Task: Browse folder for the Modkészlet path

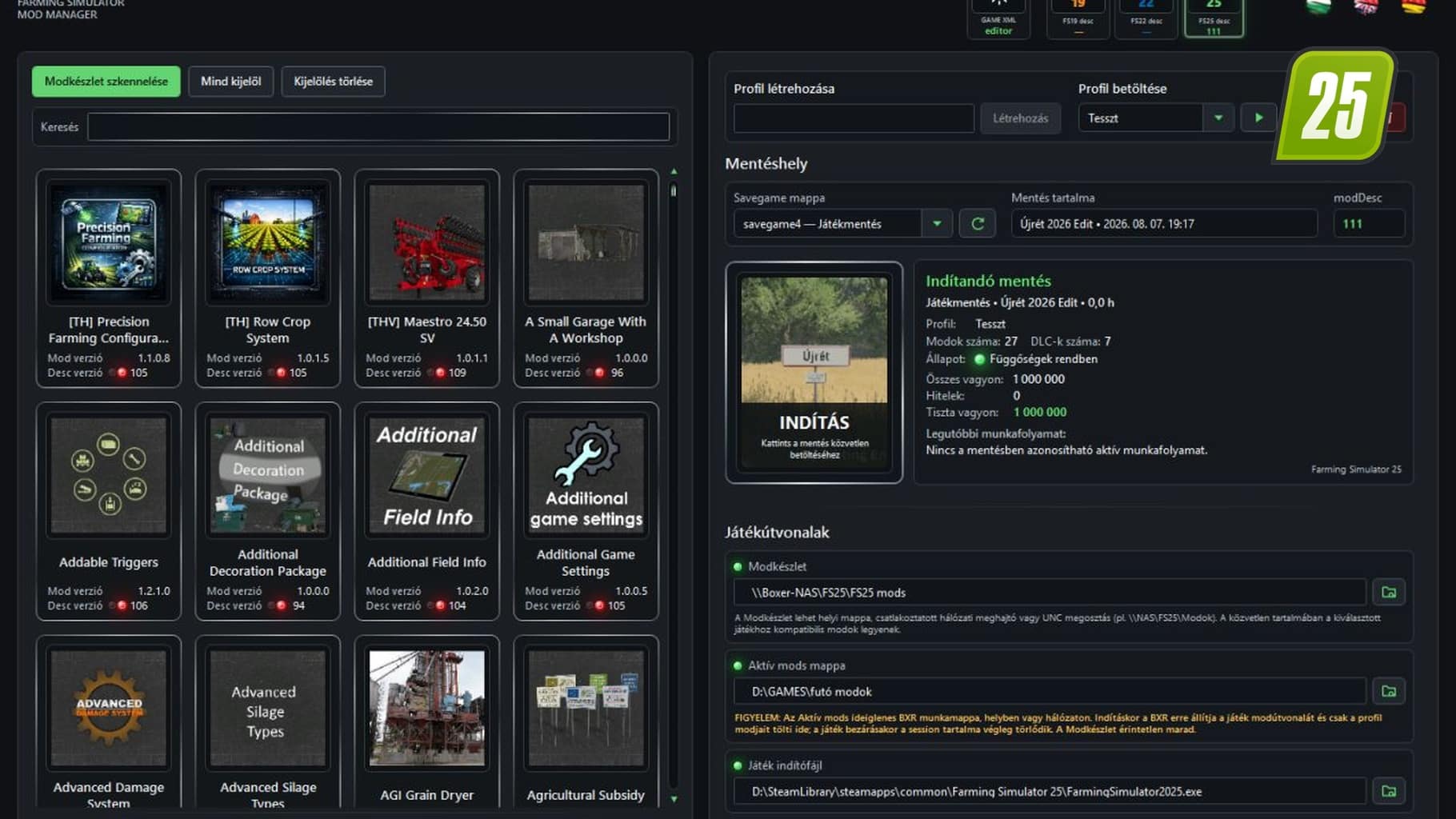Action: click(1389, 593)
